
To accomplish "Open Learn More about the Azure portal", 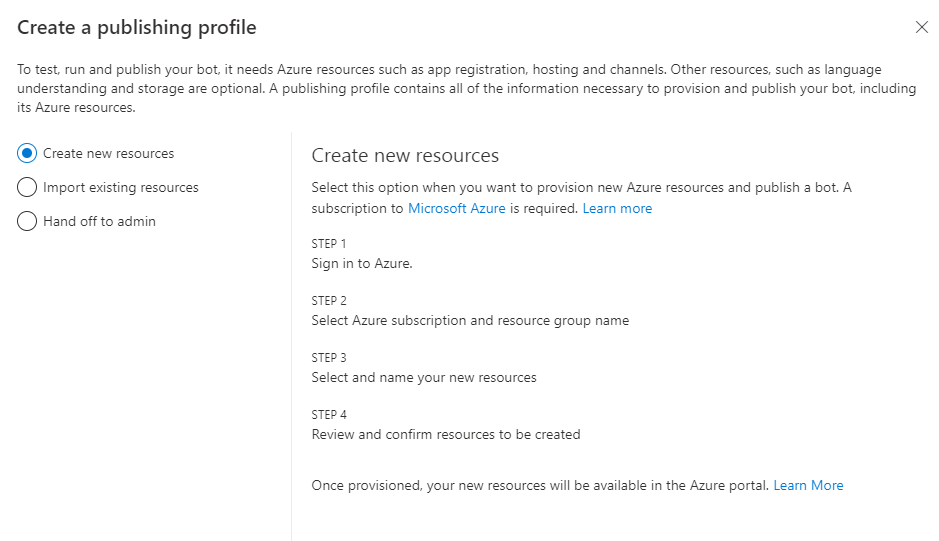I will click(x=808, y=485).
